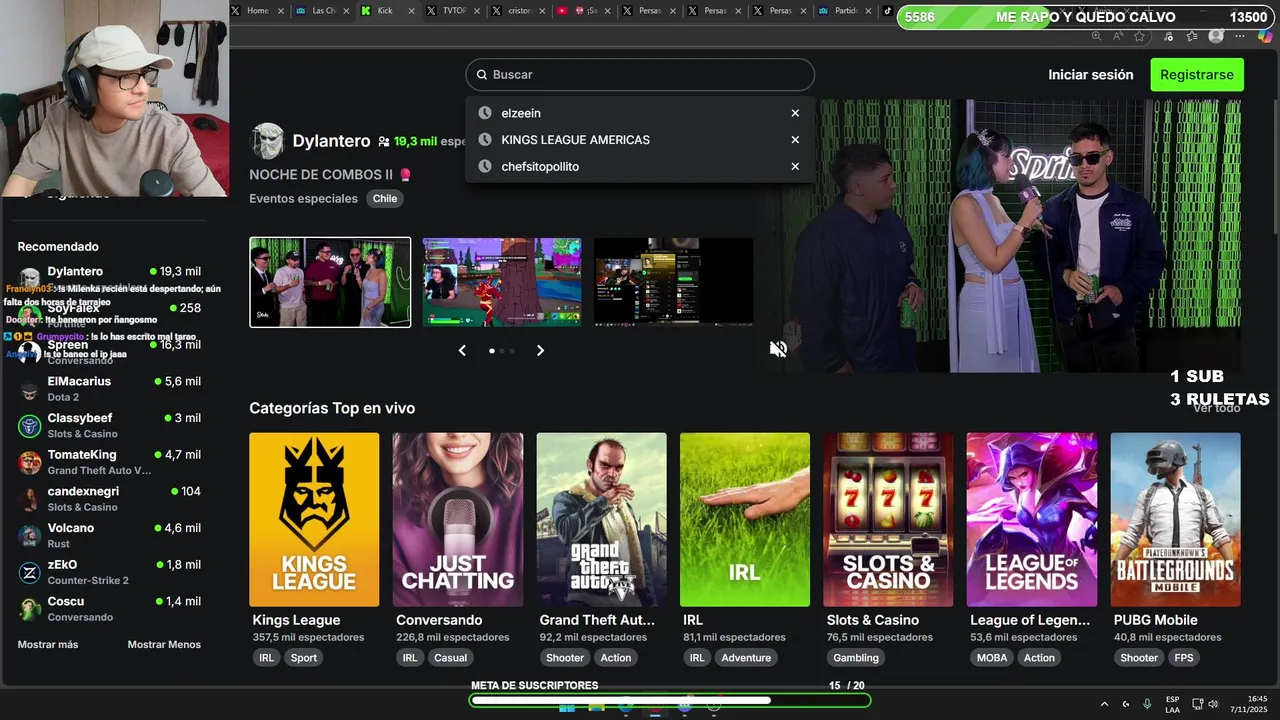Click the Iniciar sesión link
The image size is (1280, 720).
tap(1090, 75)
